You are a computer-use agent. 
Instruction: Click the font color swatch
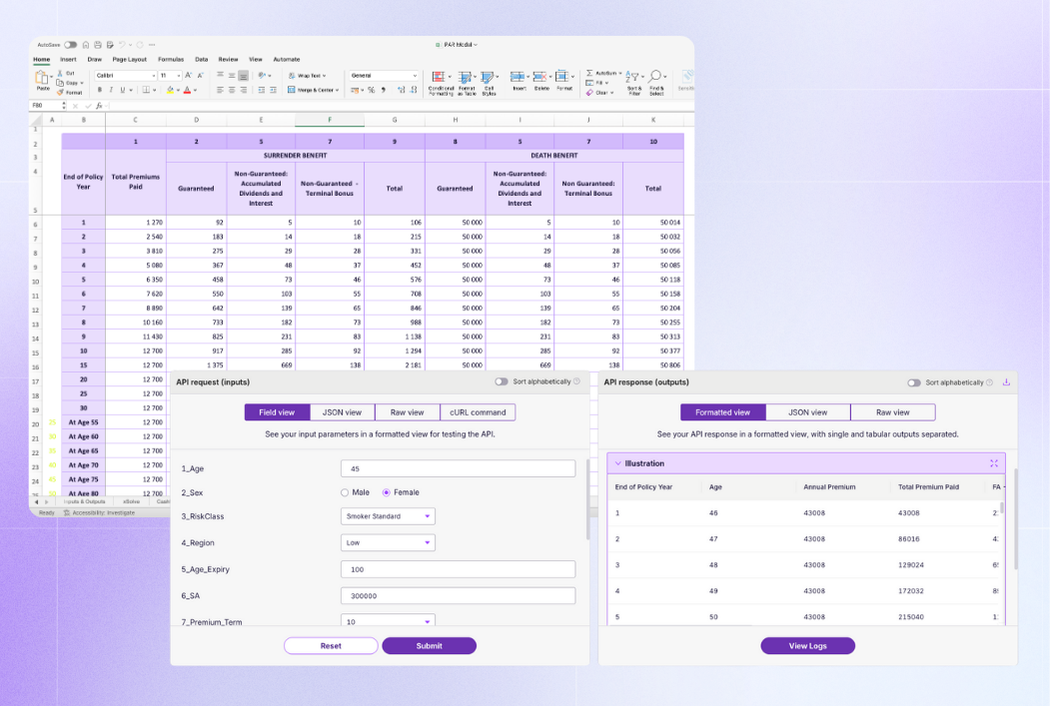point(187,91)
